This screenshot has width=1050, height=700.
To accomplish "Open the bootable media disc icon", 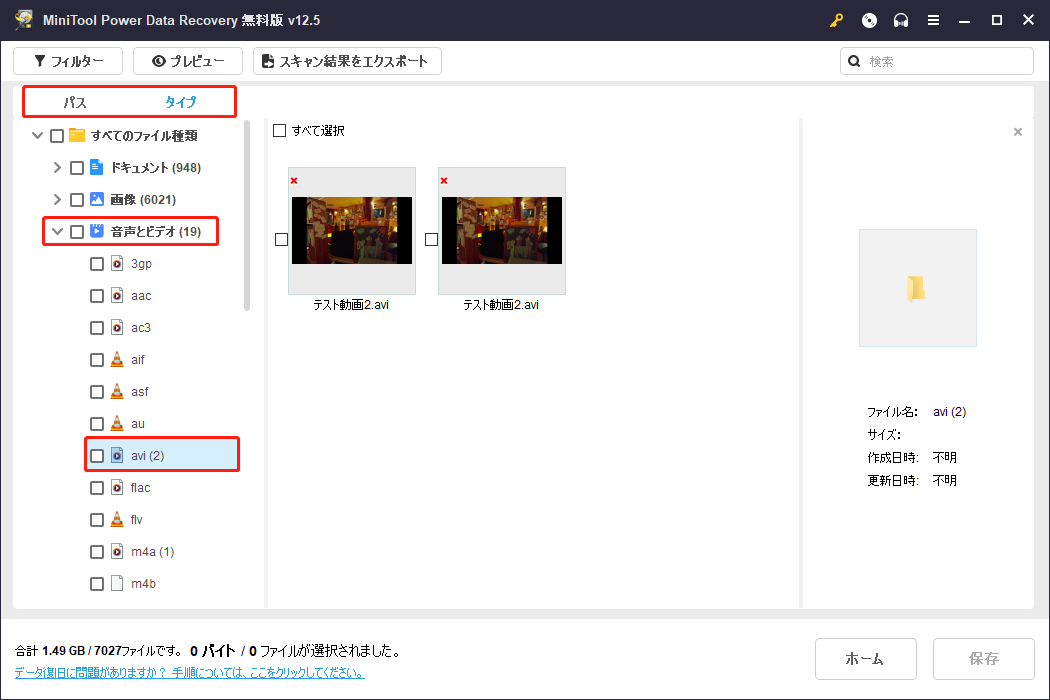I will click(x=869, y=20).
